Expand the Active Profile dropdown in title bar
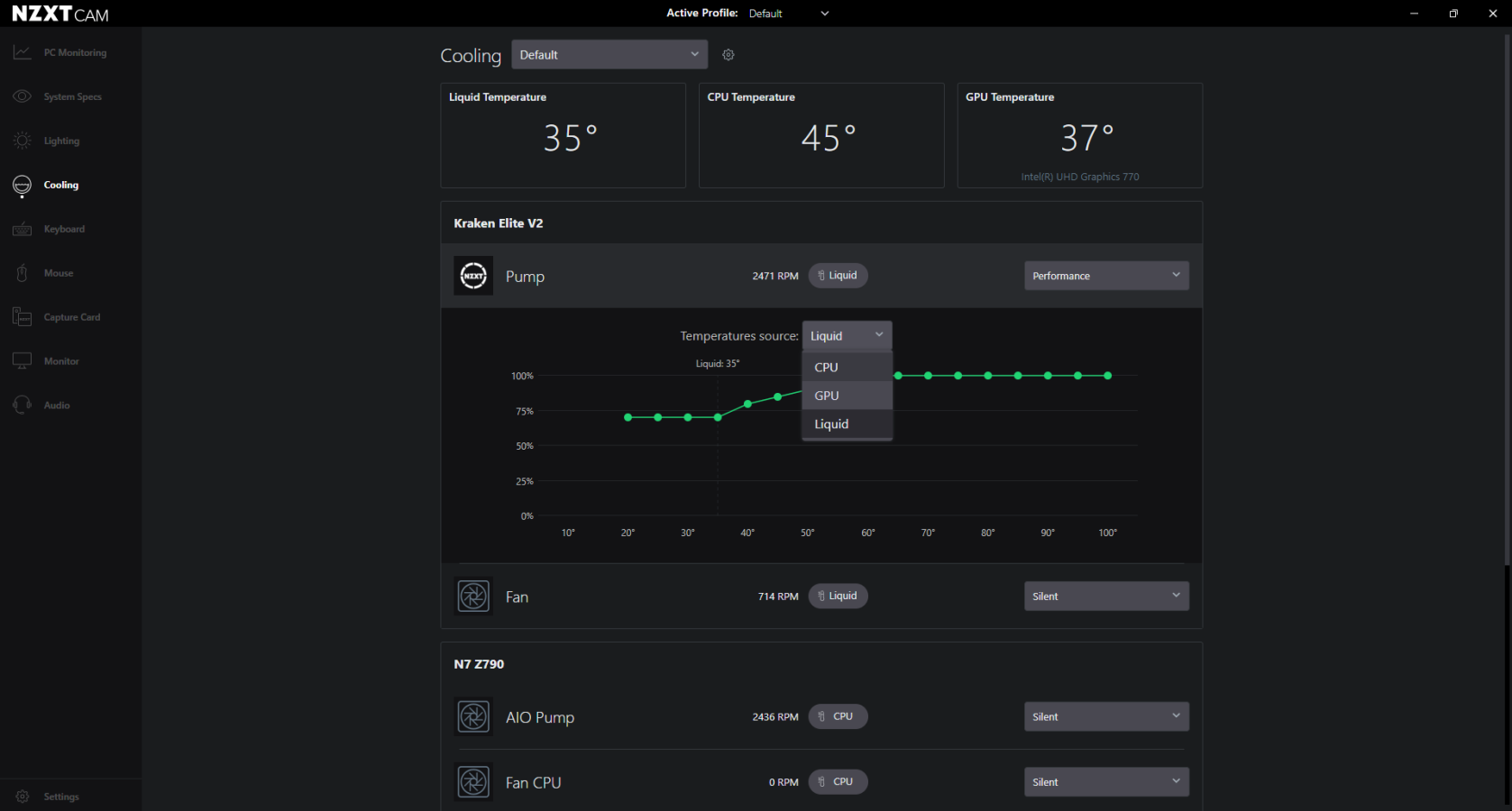Image resolution: width=1512 pixels, height=811 pixels. click(x=824, y=14)
